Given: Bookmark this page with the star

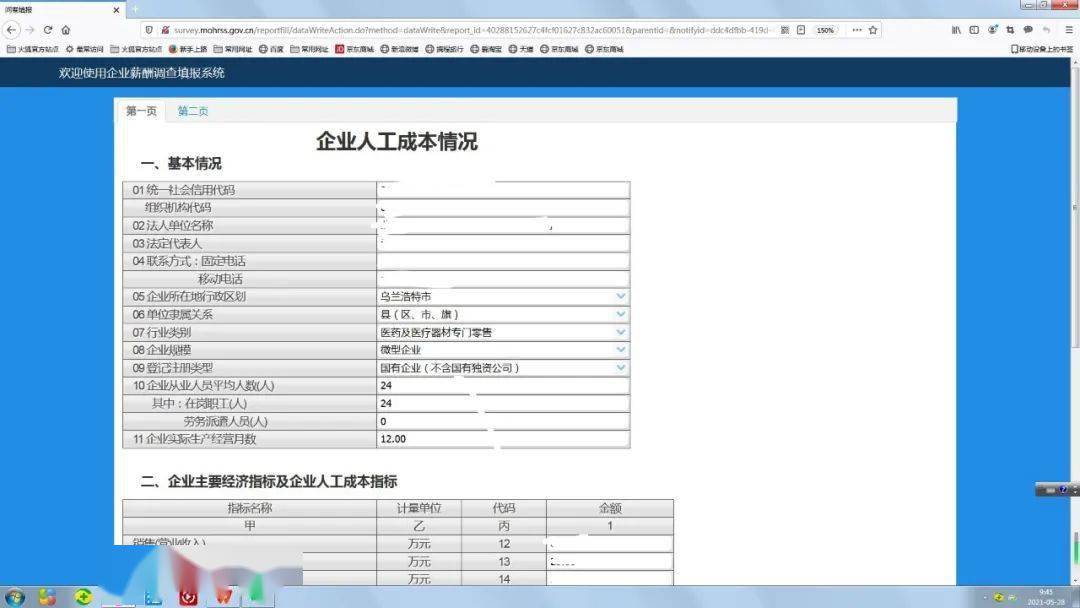Looking at the screenshot, I should (873, 30).
